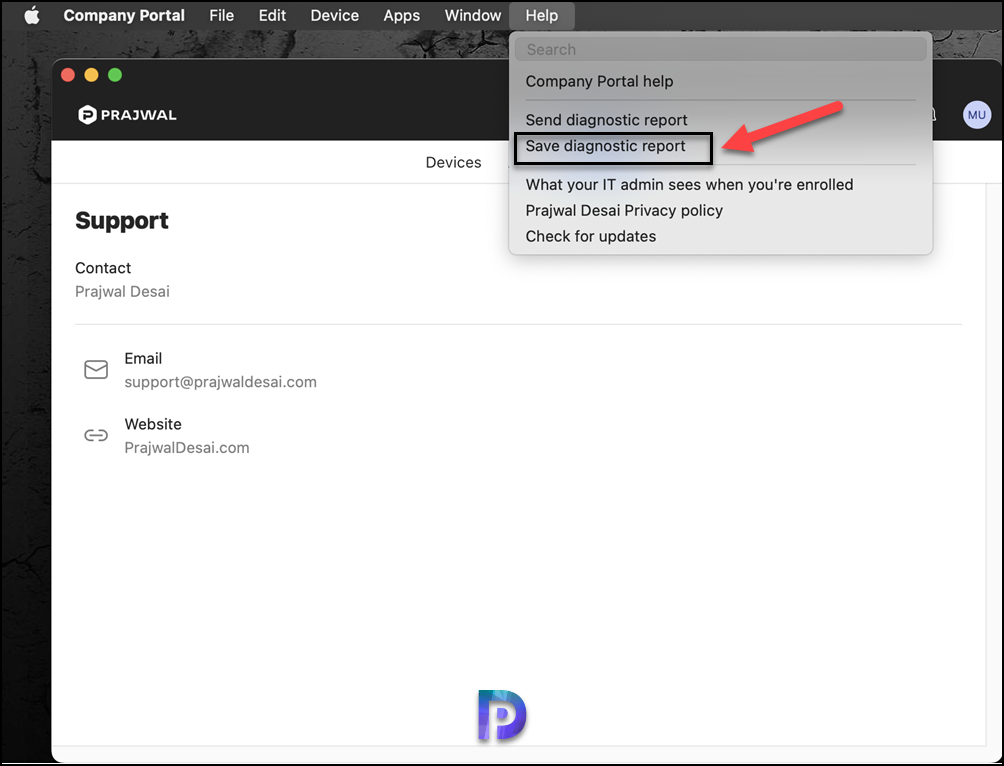Viewport: 1004px width, 766px height.
Task: Open the Apps menu
Action: [401, 15]
